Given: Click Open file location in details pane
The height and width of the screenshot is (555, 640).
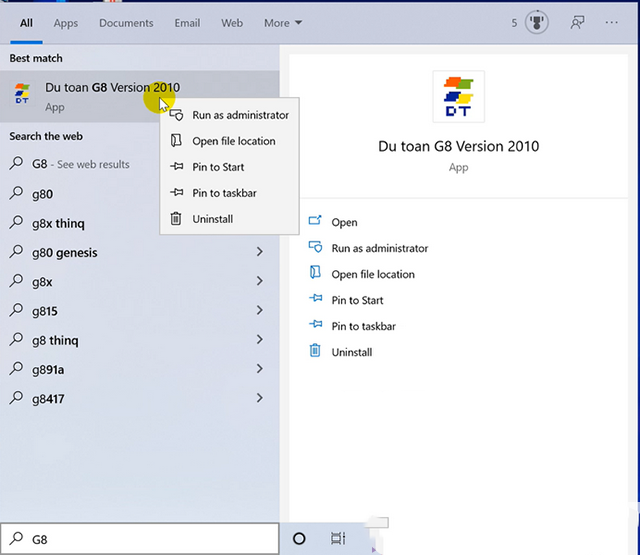Looking at the screenshot, I should tap(373, 274).
